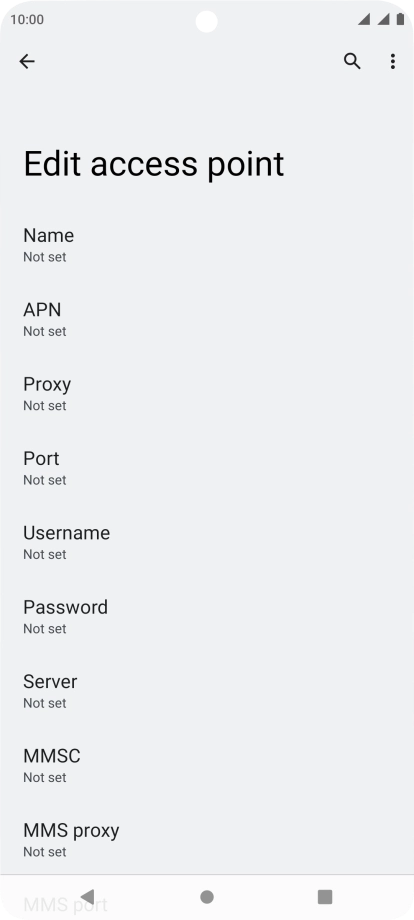Tap the battery icon in status bar

(x=400, y=19)
